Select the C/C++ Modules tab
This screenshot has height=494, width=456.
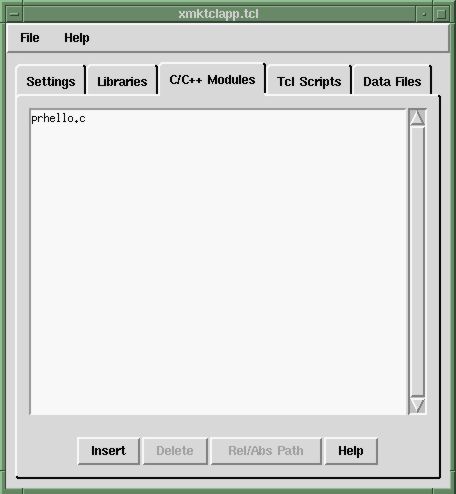click(212, 80)
